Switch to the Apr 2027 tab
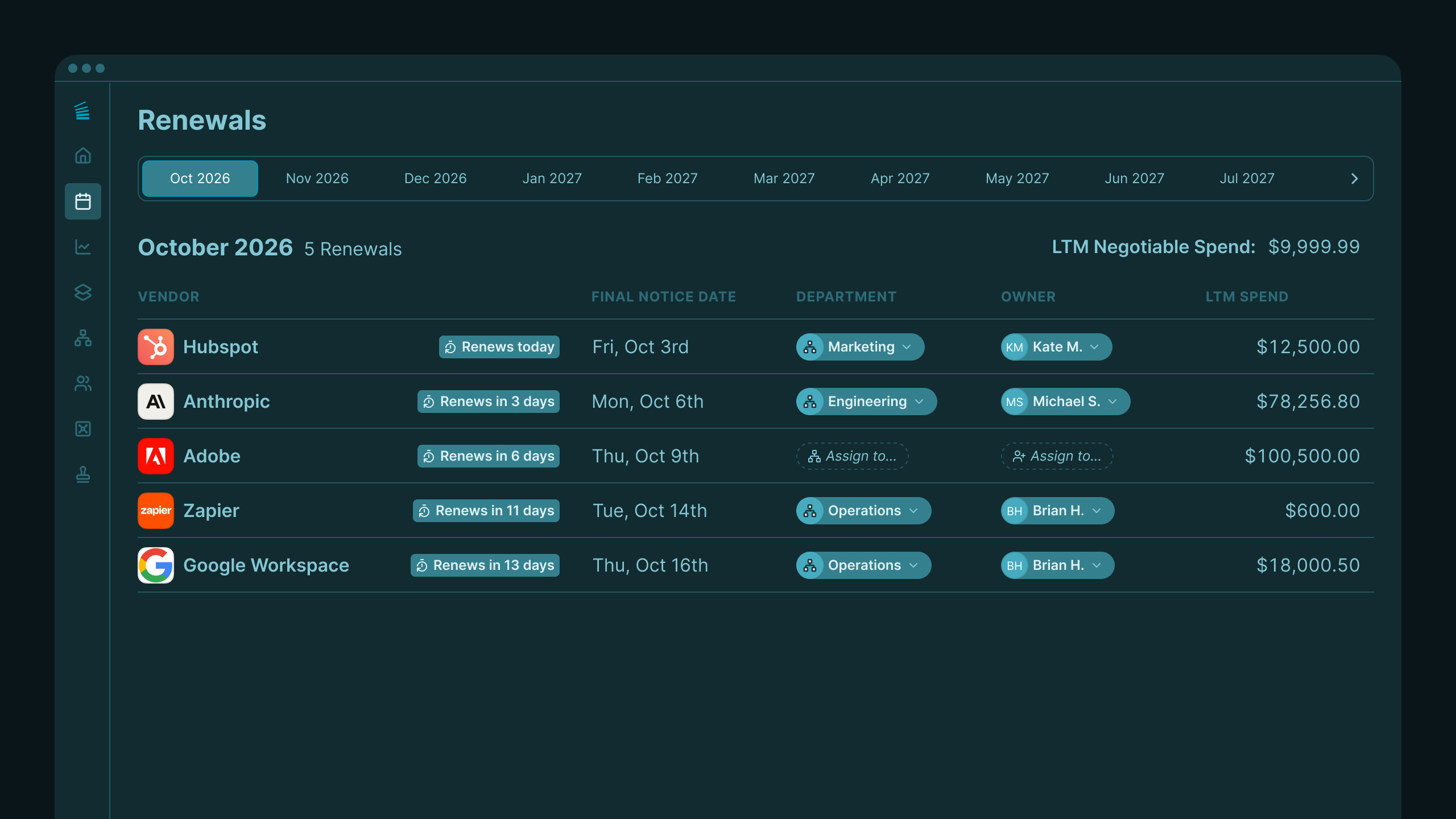 click(900, 179)
